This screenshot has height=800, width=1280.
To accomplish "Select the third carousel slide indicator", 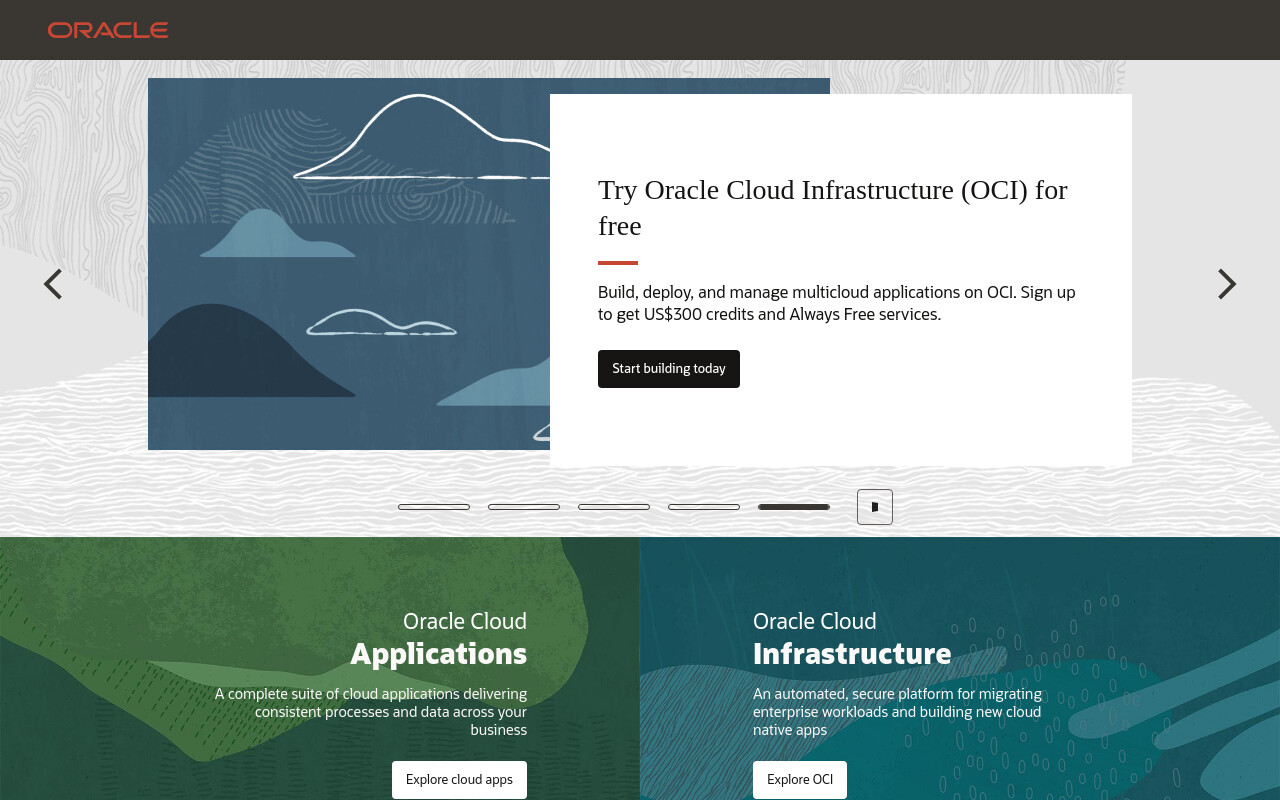I will pos(614,507).
